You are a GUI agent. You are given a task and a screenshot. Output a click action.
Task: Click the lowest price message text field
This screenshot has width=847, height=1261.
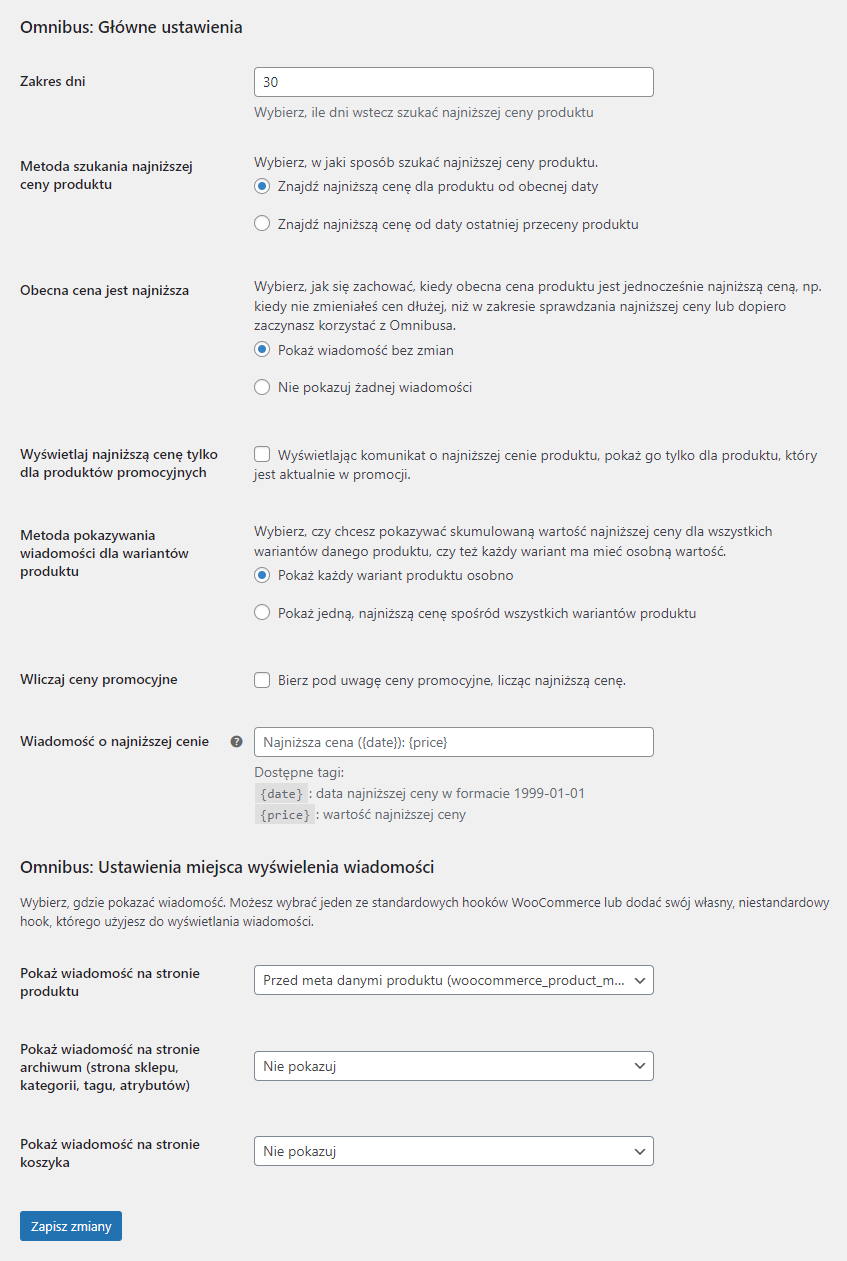[454, 742]
